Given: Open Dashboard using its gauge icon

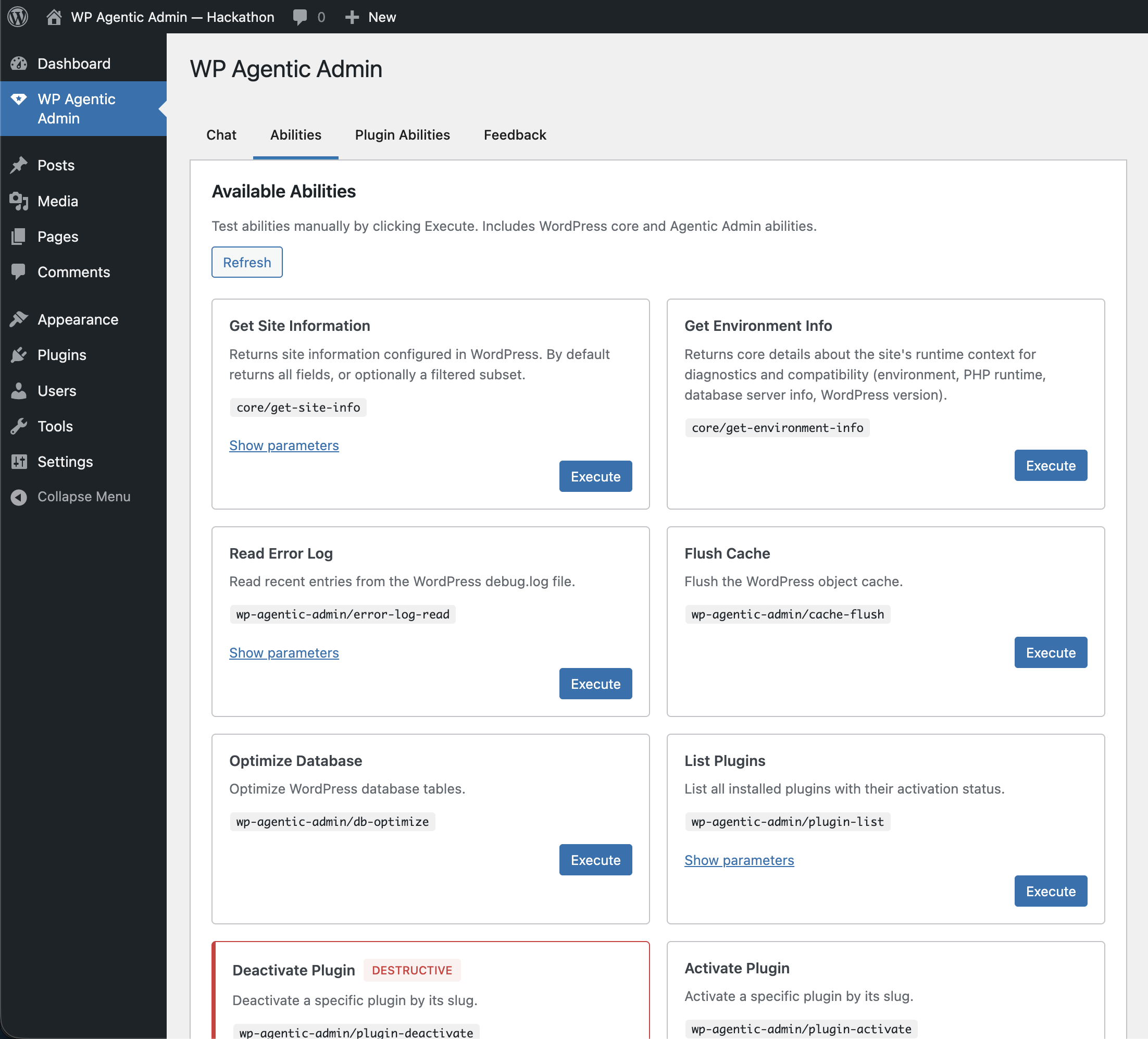Looking at the screenshot, I should pos(19,63).
